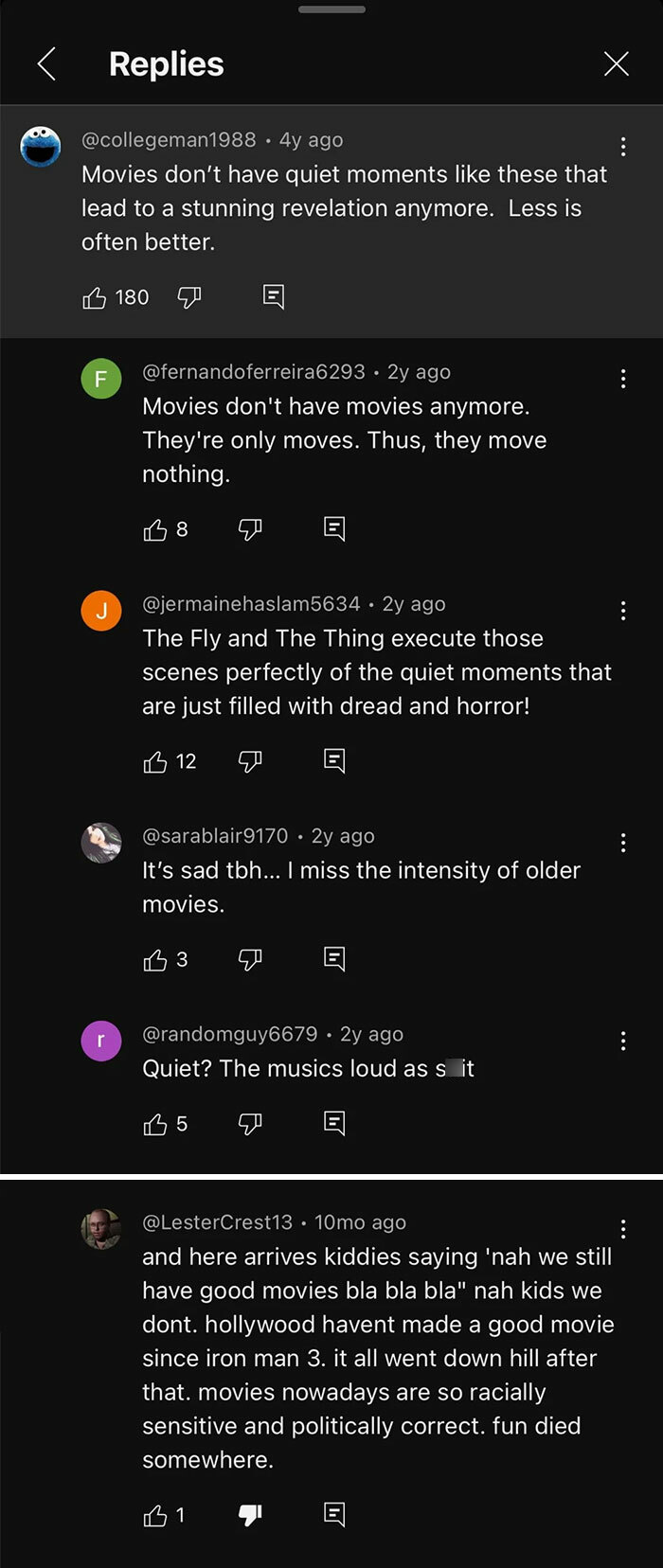663x1568 pixels.
Task: Close the Replies panel
Action: [617, 63]
